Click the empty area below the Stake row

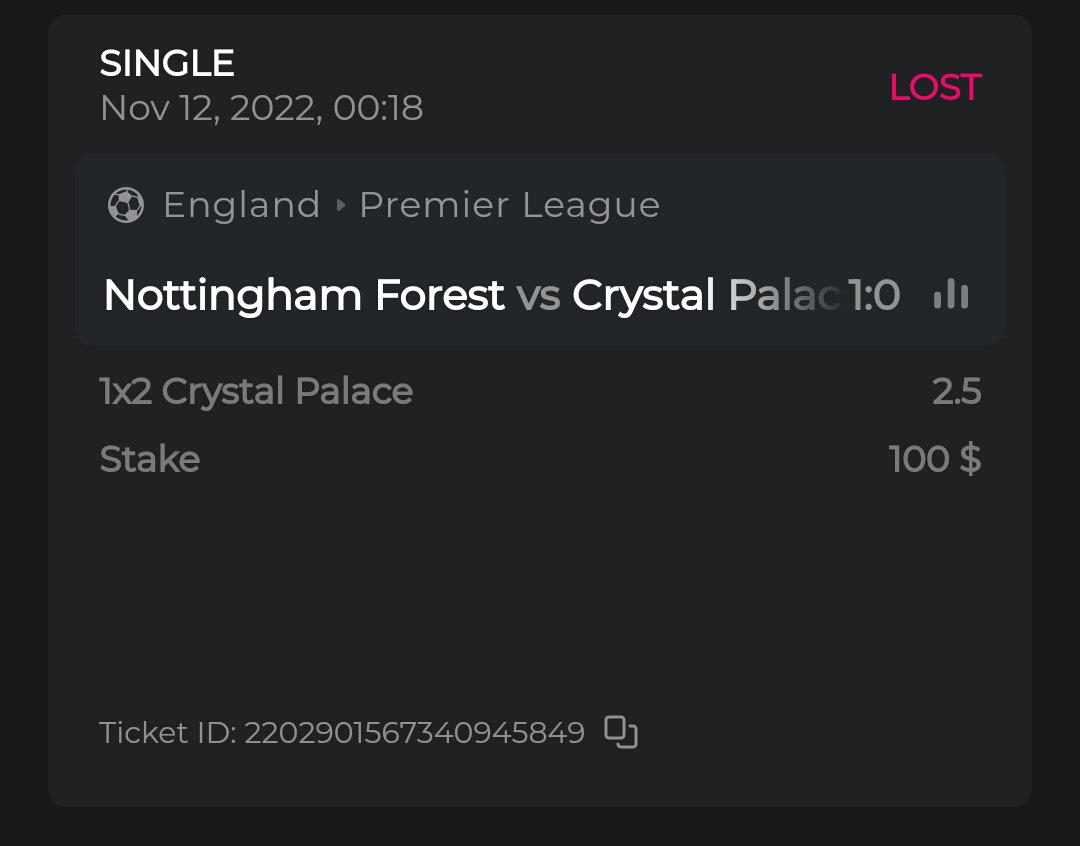click(x=540, y=590)
